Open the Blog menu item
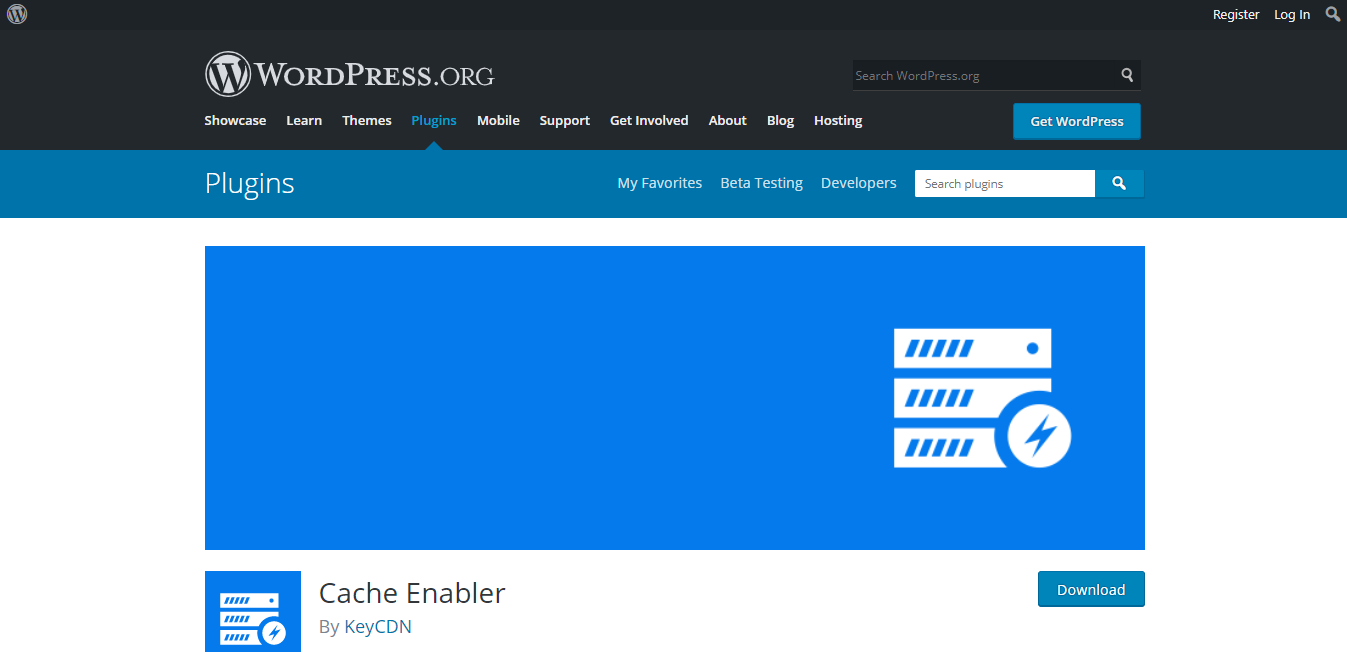Viewport: 1347px width, 652px height. (780, 120)
